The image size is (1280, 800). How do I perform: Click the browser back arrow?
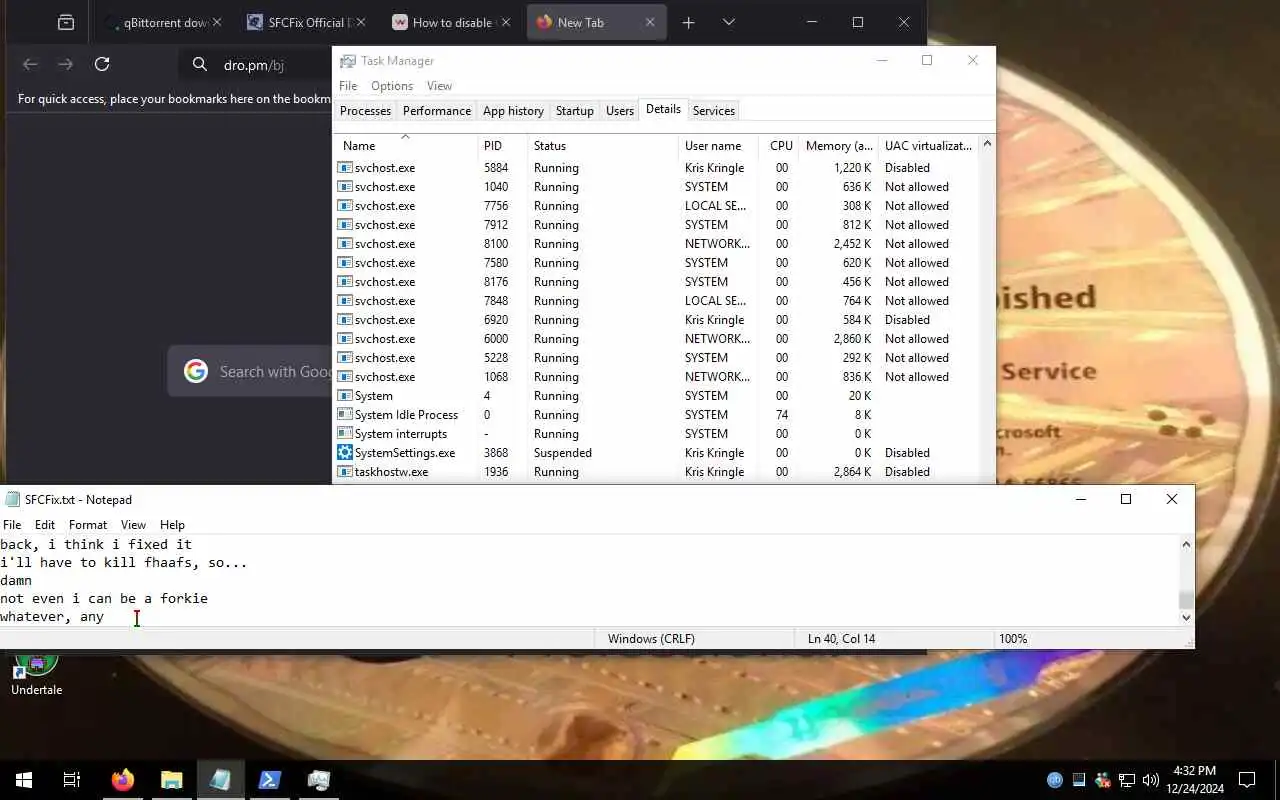[x=30, y=64]
